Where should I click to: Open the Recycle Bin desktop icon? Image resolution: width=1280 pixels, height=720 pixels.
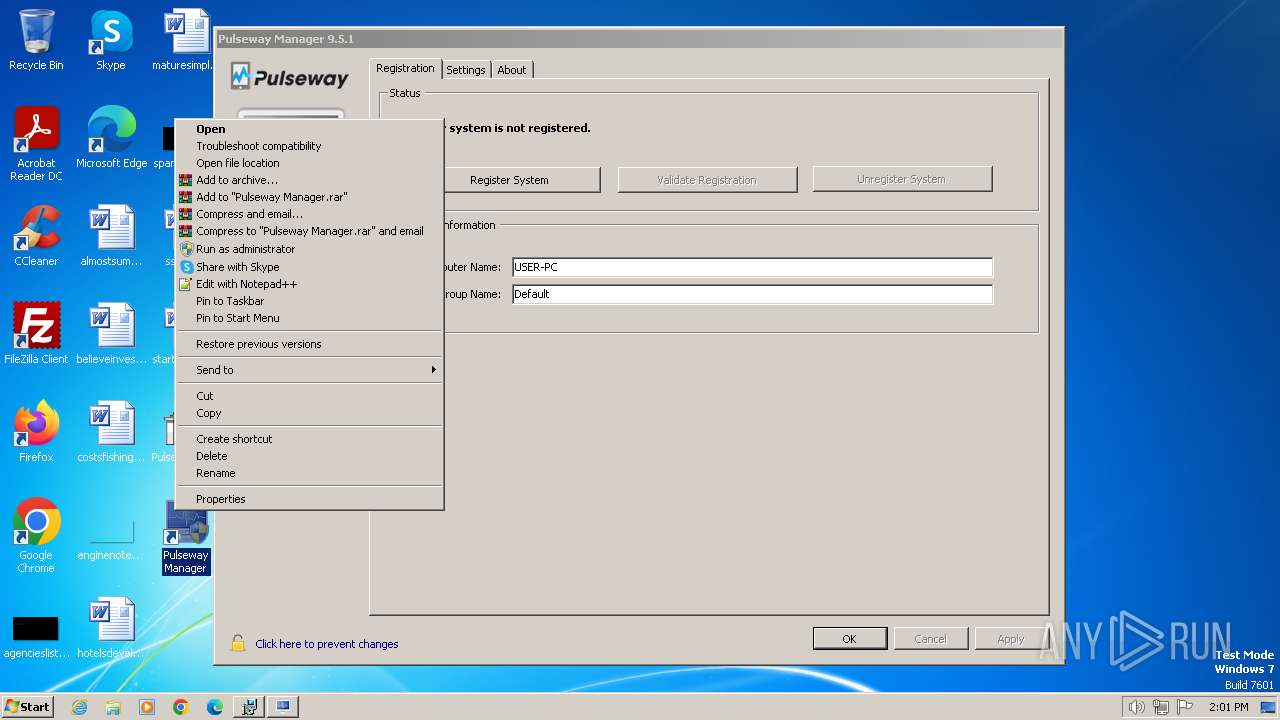[36, 40]
